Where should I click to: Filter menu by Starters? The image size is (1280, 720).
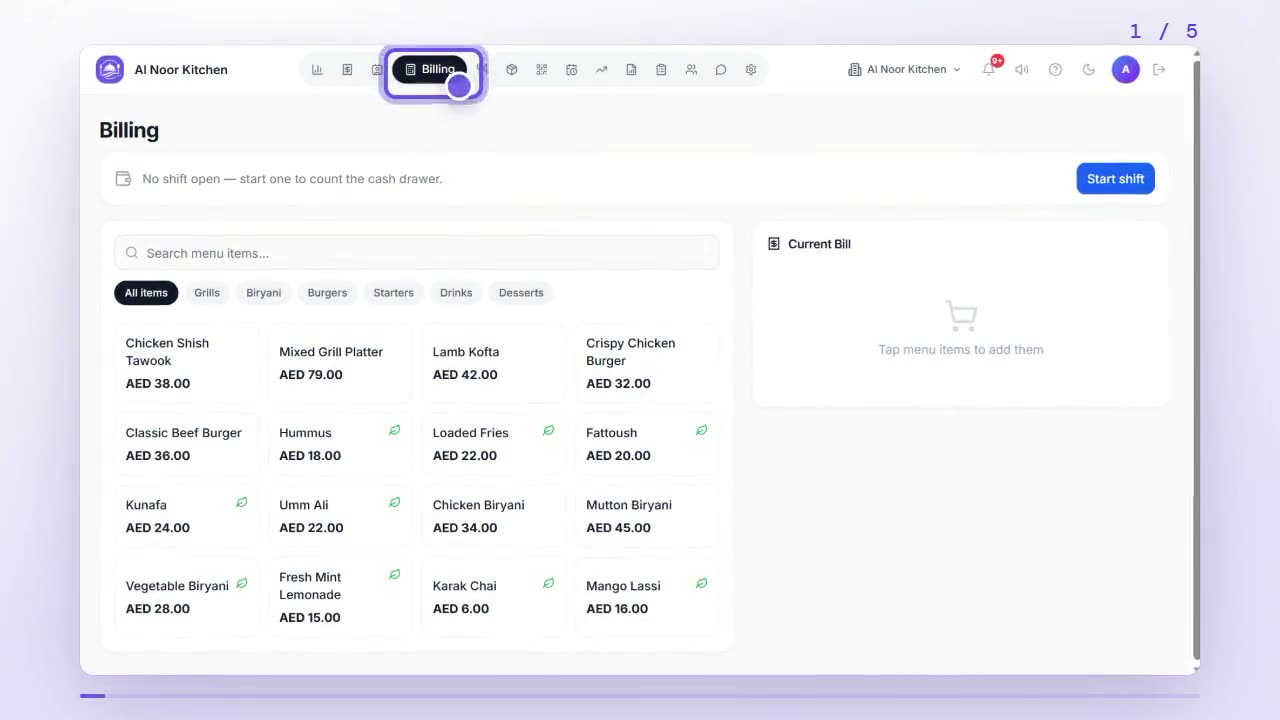393,293
